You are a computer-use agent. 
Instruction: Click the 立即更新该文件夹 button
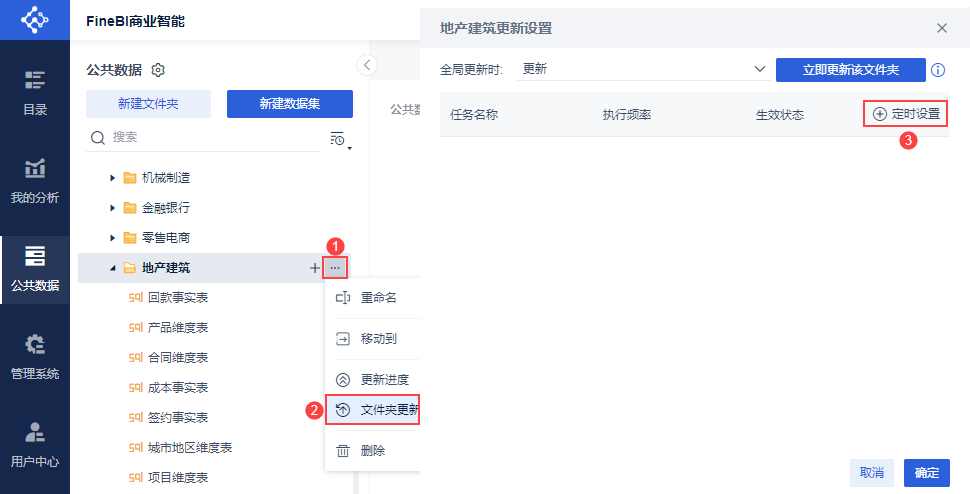(851, 70)
